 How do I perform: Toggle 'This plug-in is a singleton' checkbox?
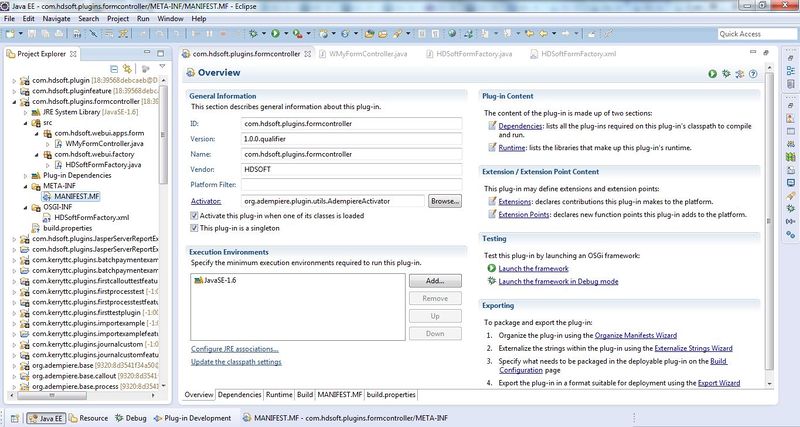[194, 228]
